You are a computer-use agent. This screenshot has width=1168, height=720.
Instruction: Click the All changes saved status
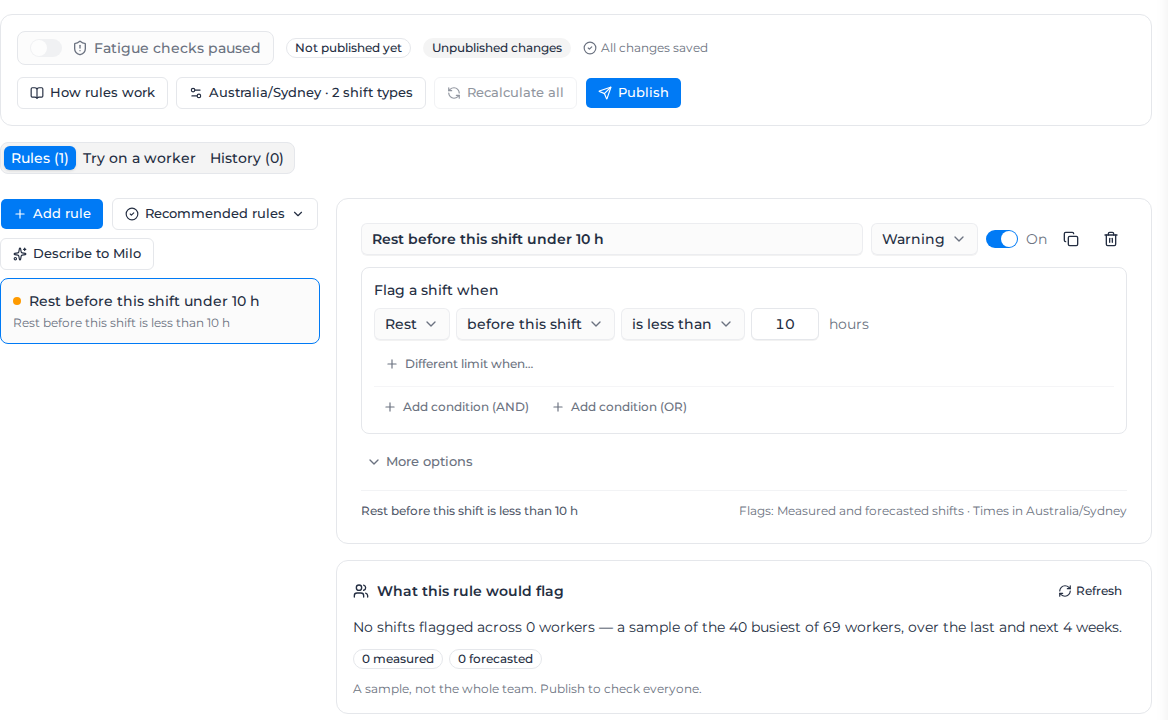(646, 48)
